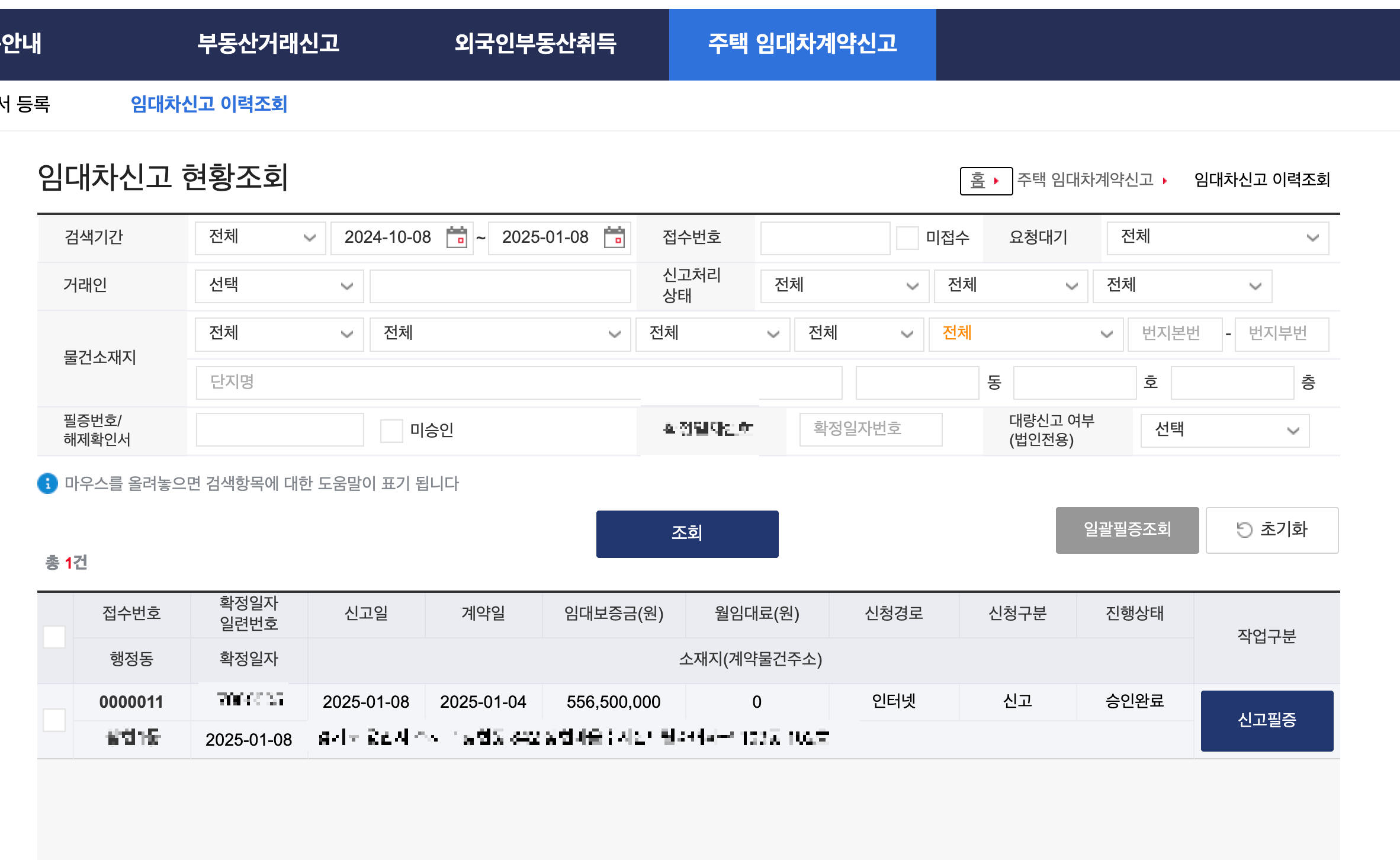The height and width of the screenshot is (860, 1400).
Task: Check the 미승인 checkbox
Action: click(x=391, y=431)
